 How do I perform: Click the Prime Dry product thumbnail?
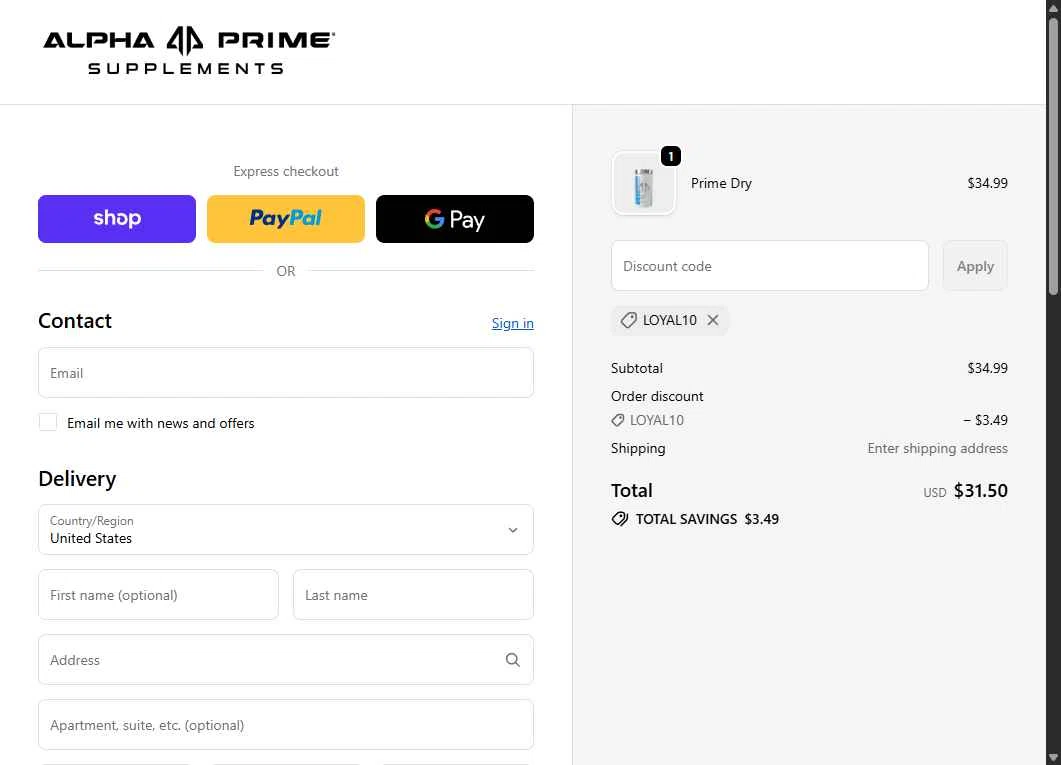point(644,183)
